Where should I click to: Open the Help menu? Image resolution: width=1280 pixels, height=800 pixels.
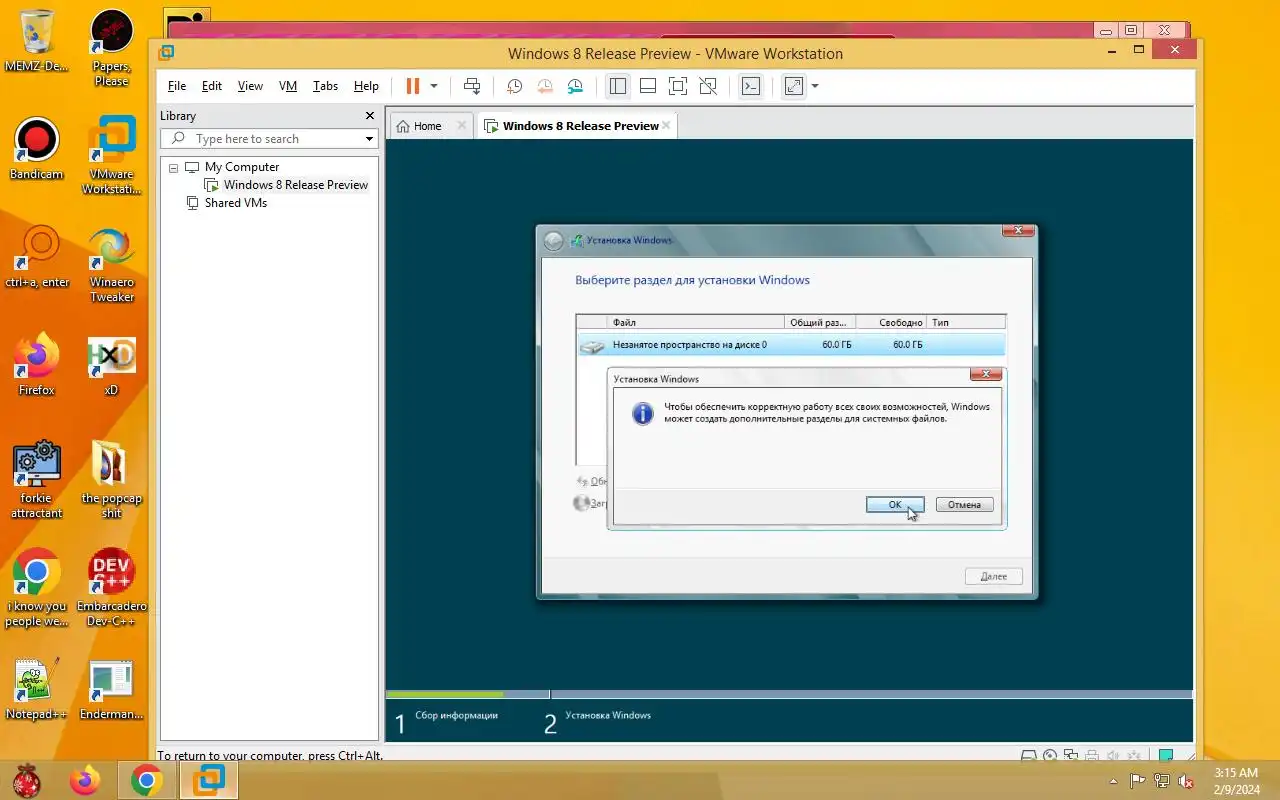pyautogui.click(x=366, y=86)
